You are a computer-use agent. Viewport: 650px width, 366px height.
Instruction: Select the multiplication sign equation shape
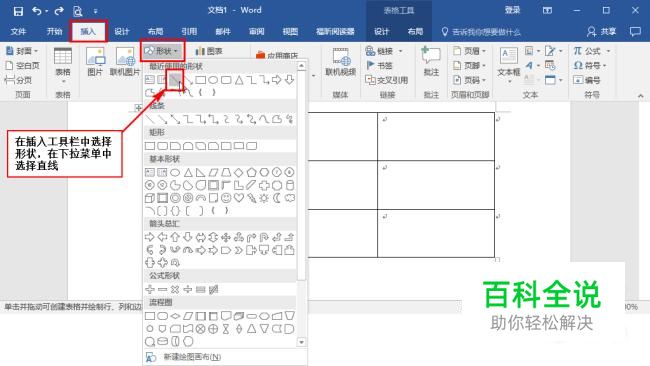tap(175, 289)
